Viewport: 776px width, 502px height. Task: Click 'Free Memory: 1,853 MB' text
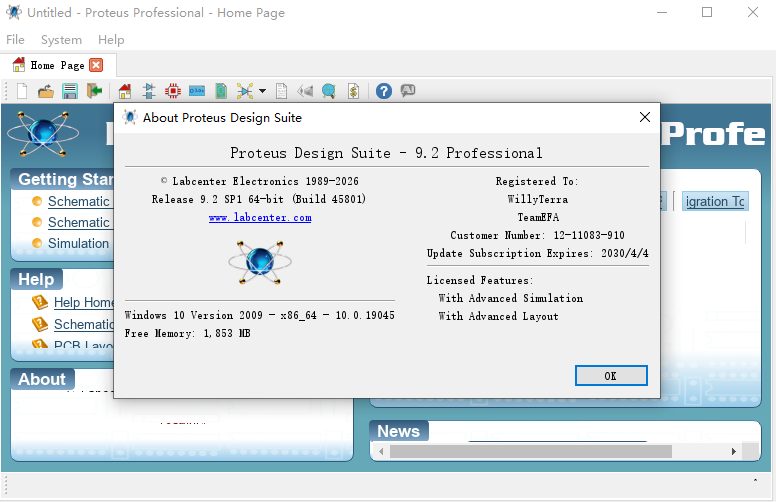(x=188, y=333)
